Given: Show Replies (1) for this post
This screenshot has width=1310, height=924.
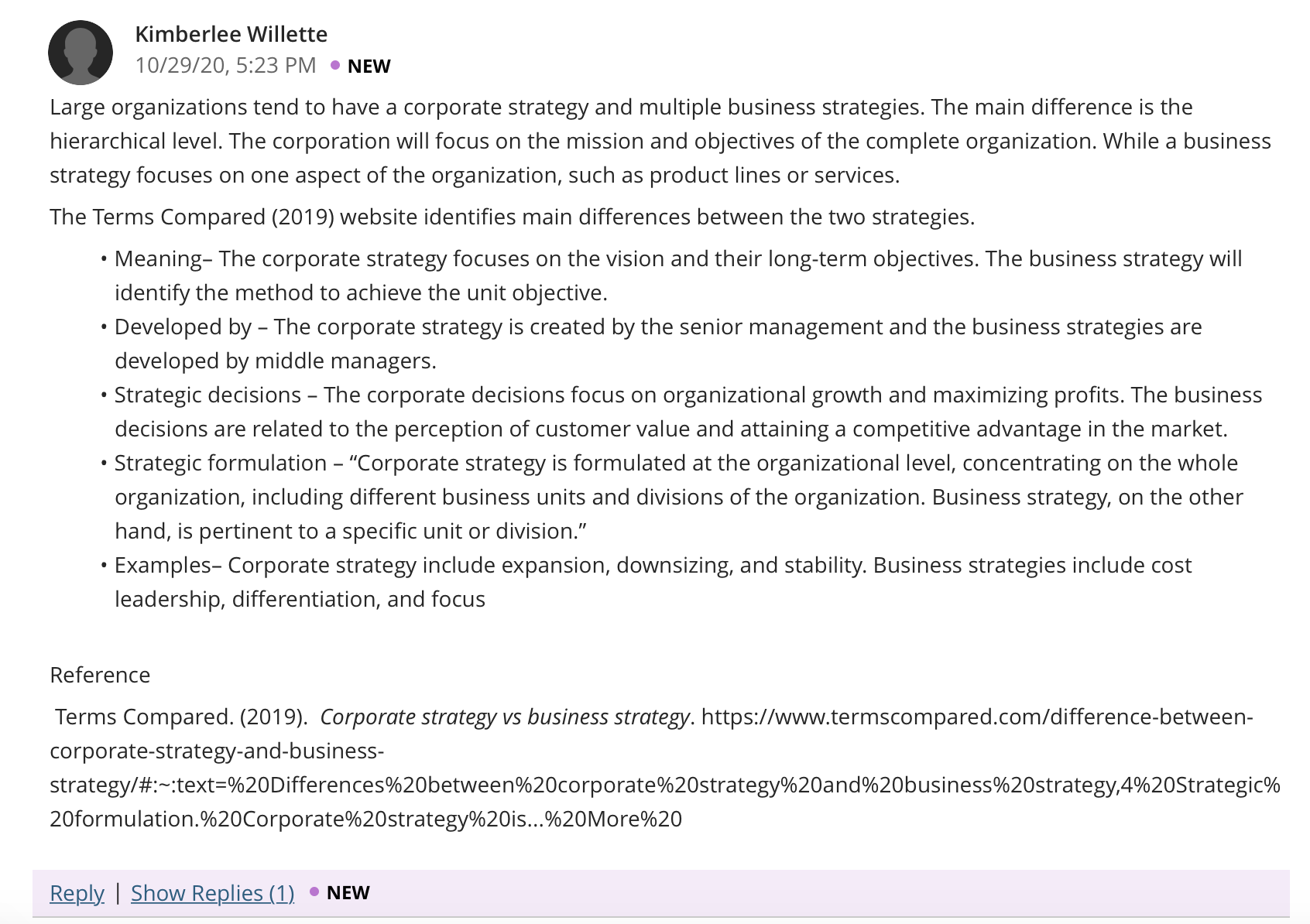Looking at the screenshot, I should 212,893.
